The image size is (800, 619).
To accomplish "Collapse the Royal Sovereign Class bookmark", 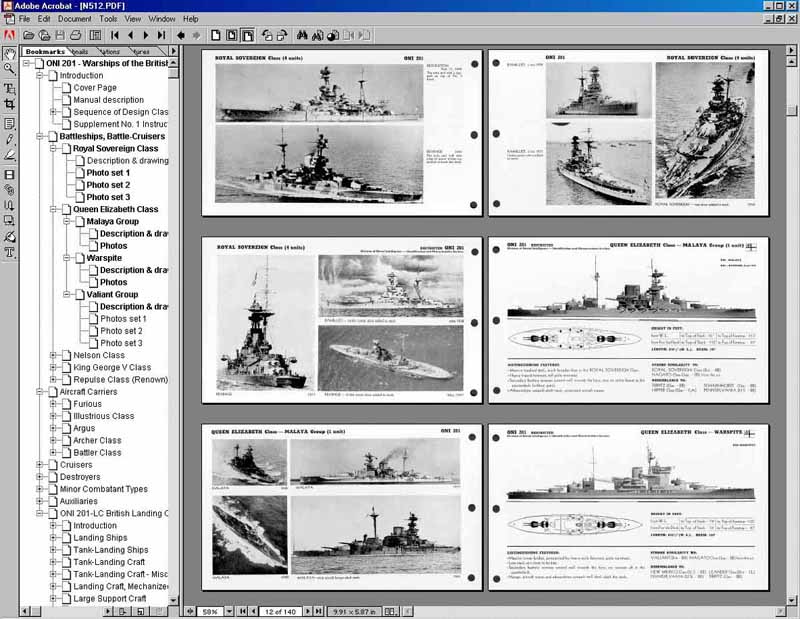I will pos(53,148).
